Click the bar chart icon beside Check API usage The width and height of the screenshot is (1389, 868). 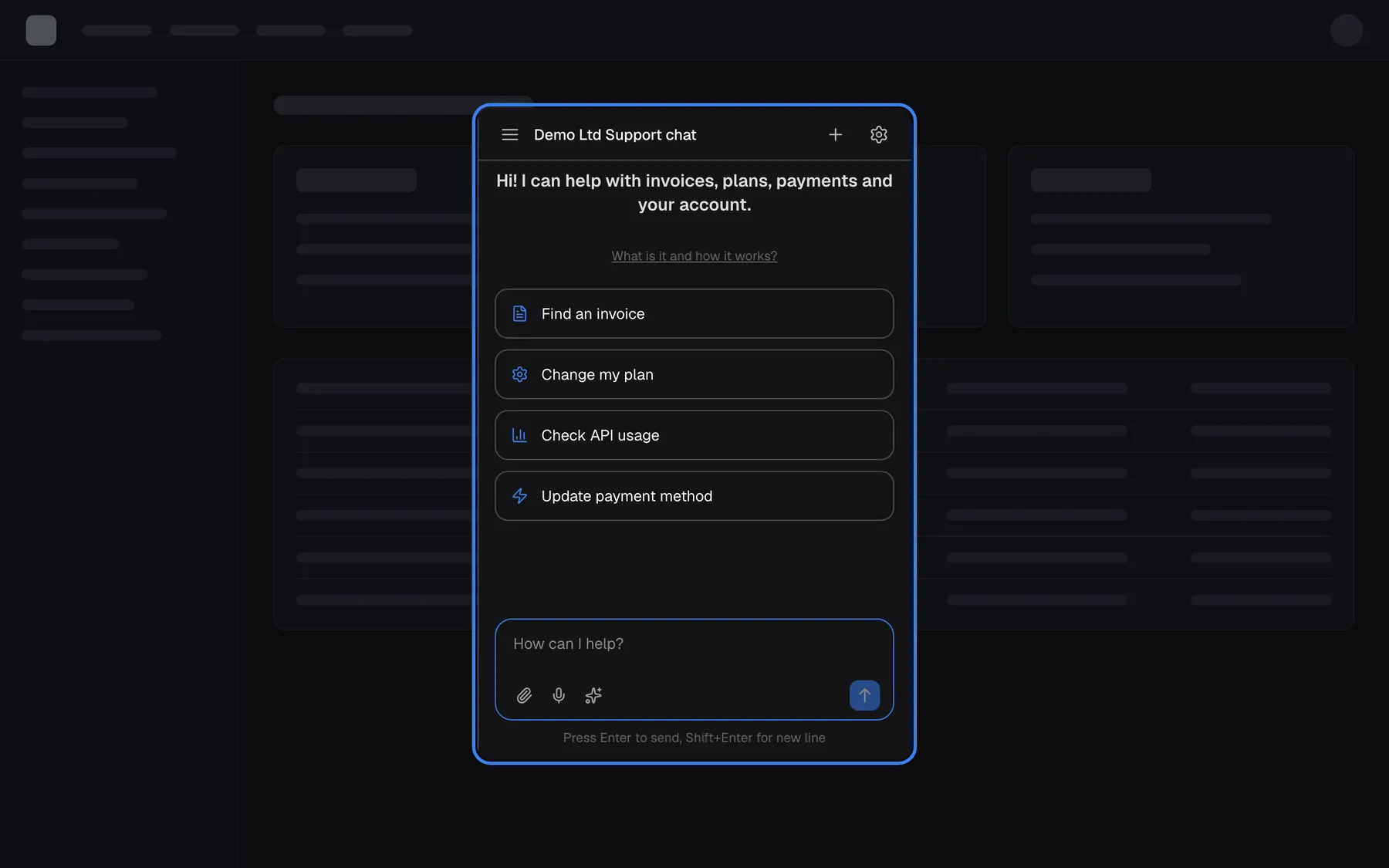[x=519, y=435]
